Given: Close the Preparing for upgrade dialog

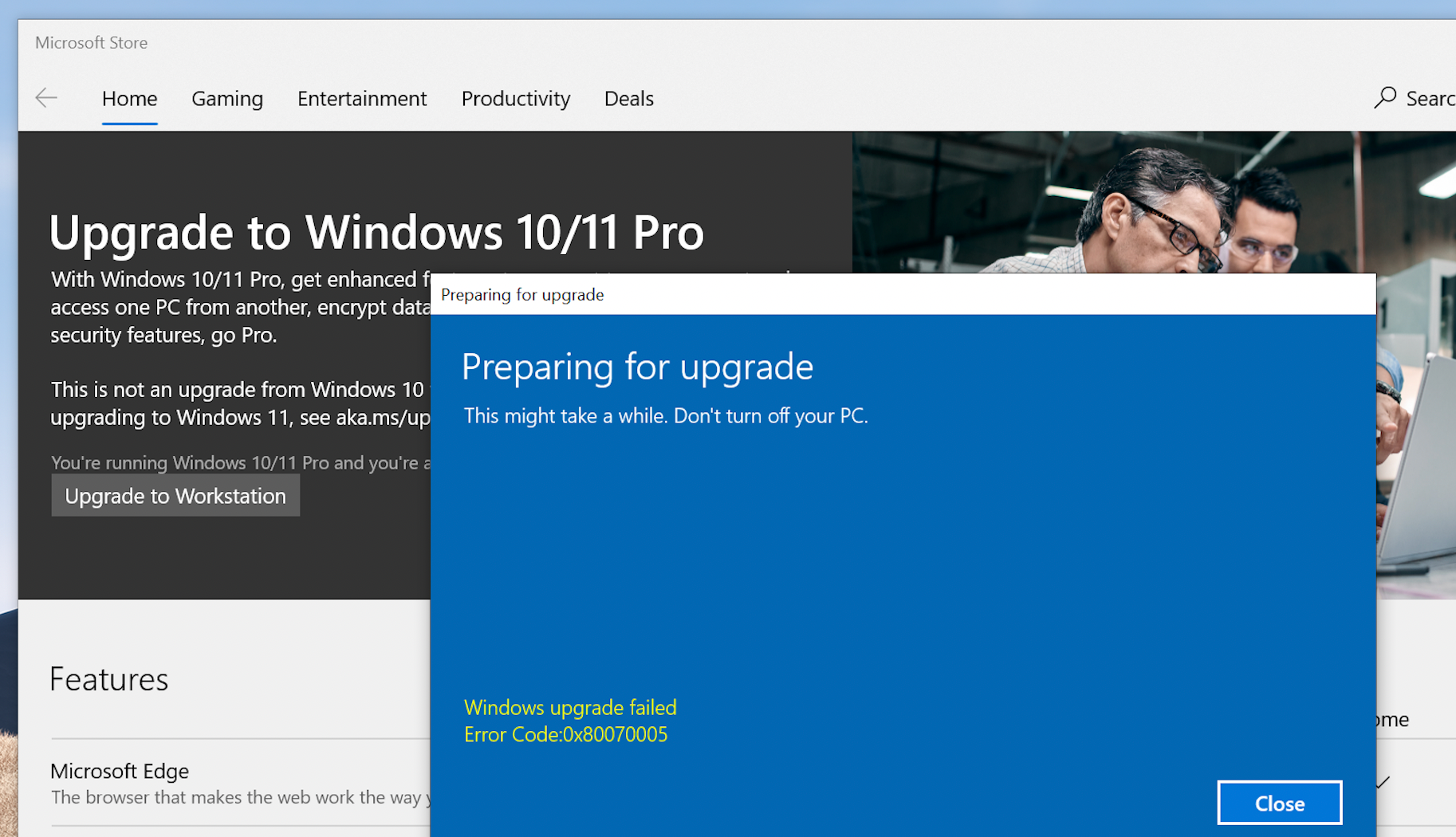Looking at the screenshot, I should pos(1280,803).
